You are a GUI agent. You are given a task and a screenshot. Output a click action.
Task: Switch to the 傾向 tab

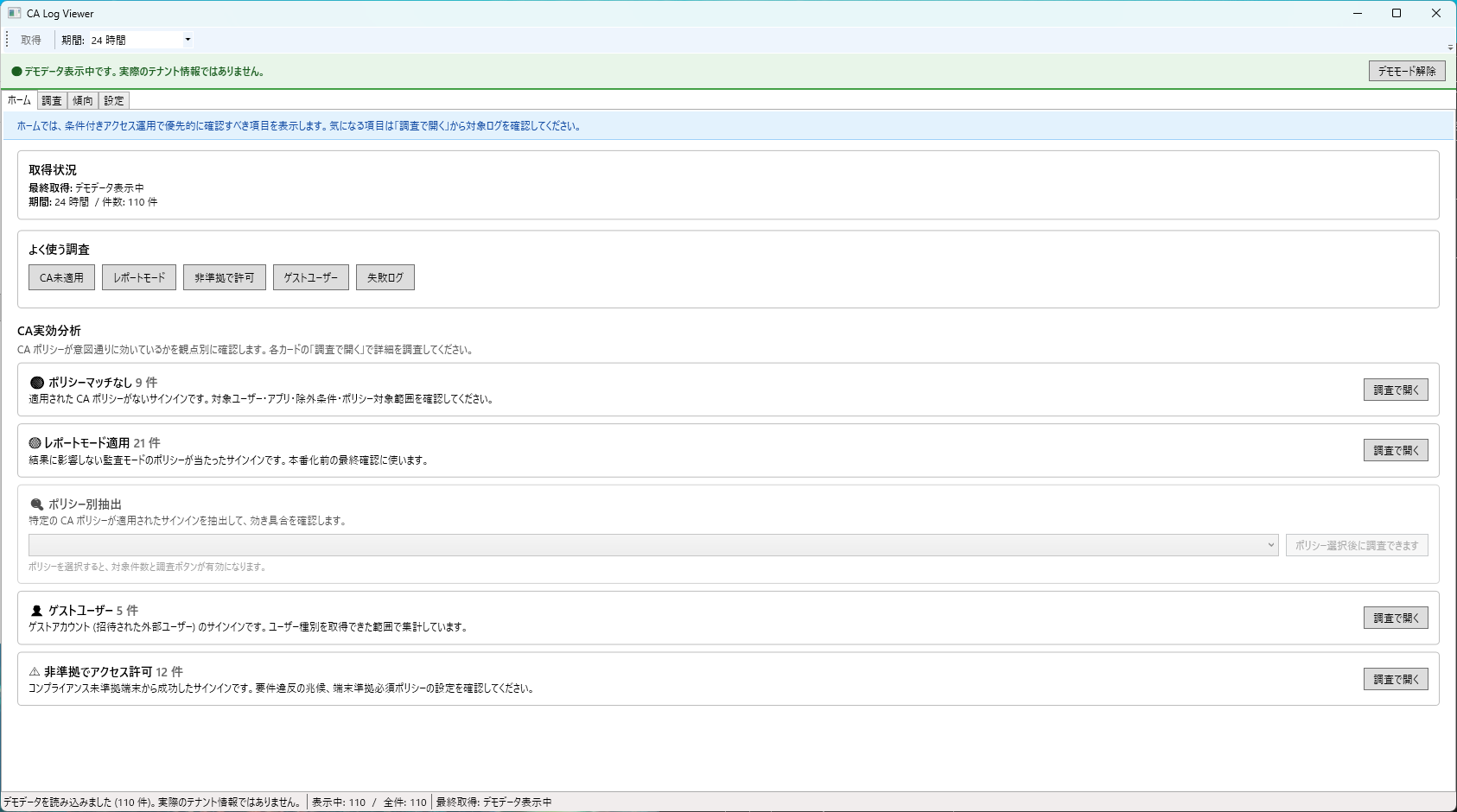[x=83, y=100]
